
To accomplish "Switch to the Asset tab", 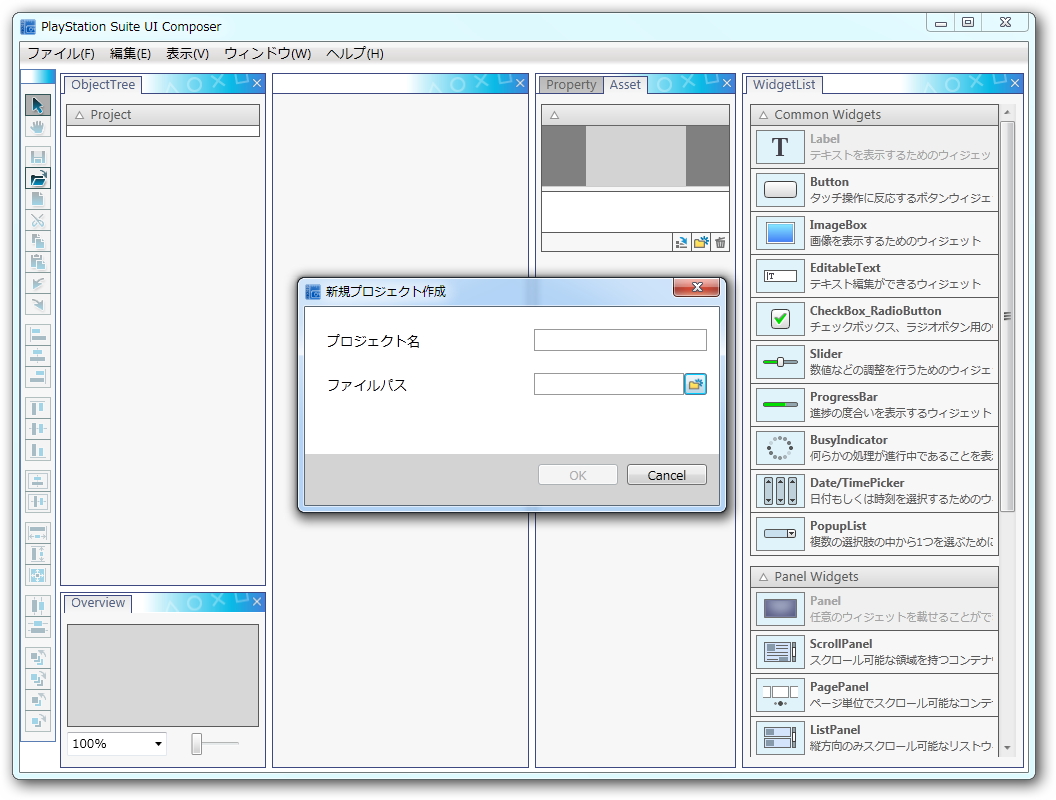I will point(625,85).
